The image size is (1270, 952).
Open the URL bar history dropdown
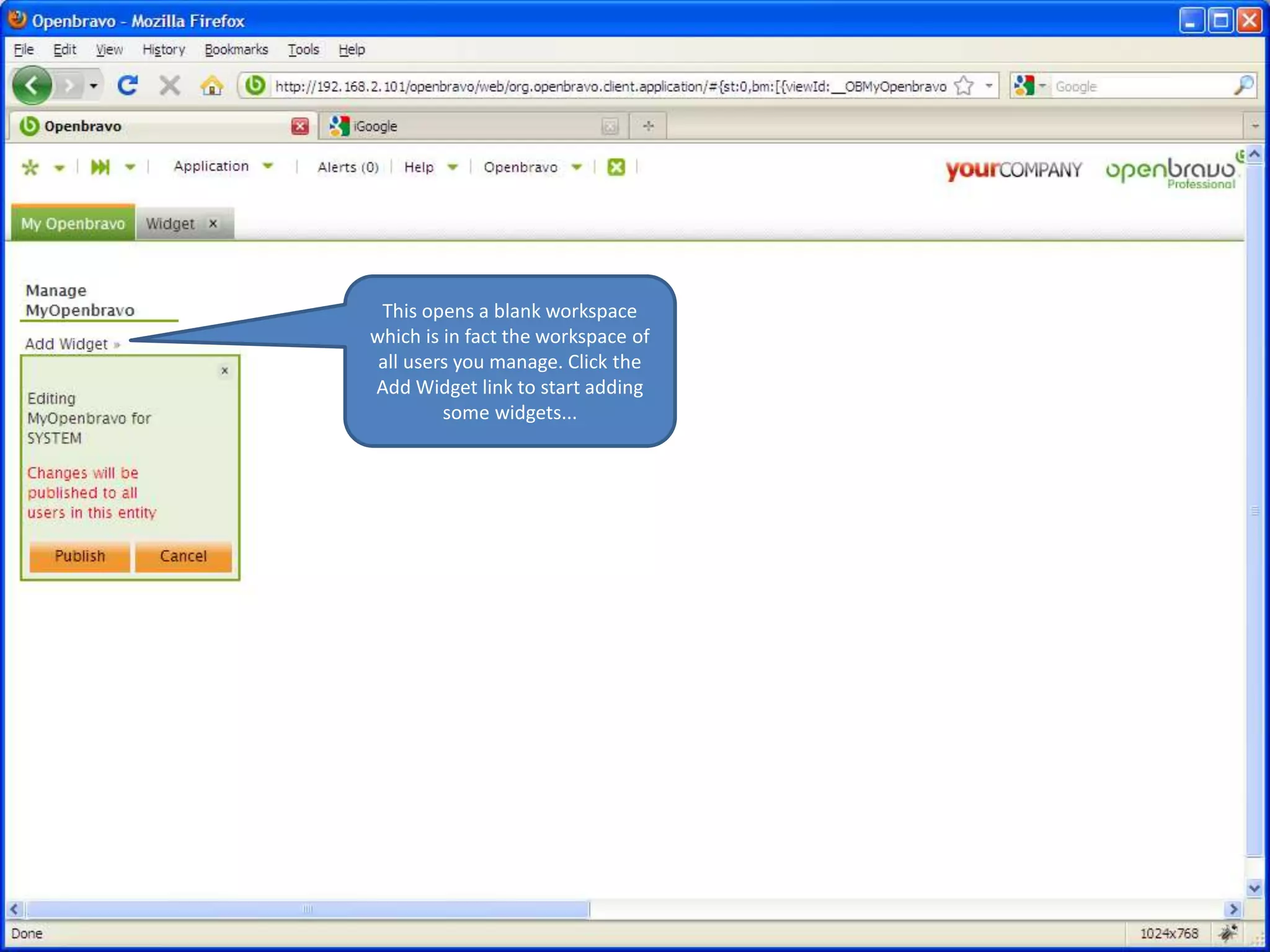point(989,86)
